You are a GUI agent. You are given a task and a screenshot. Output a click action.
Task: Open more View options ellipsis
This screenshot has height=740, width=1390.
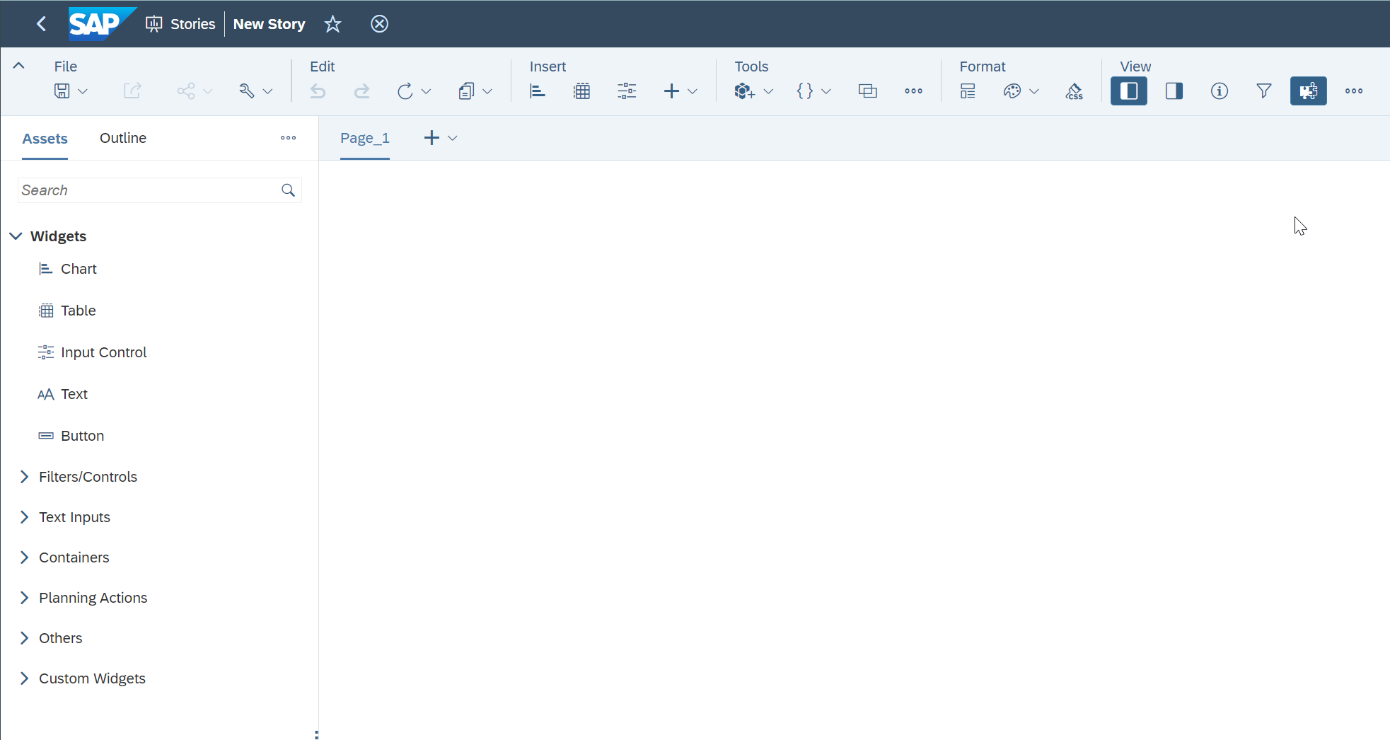click(x=1354, y=91)
